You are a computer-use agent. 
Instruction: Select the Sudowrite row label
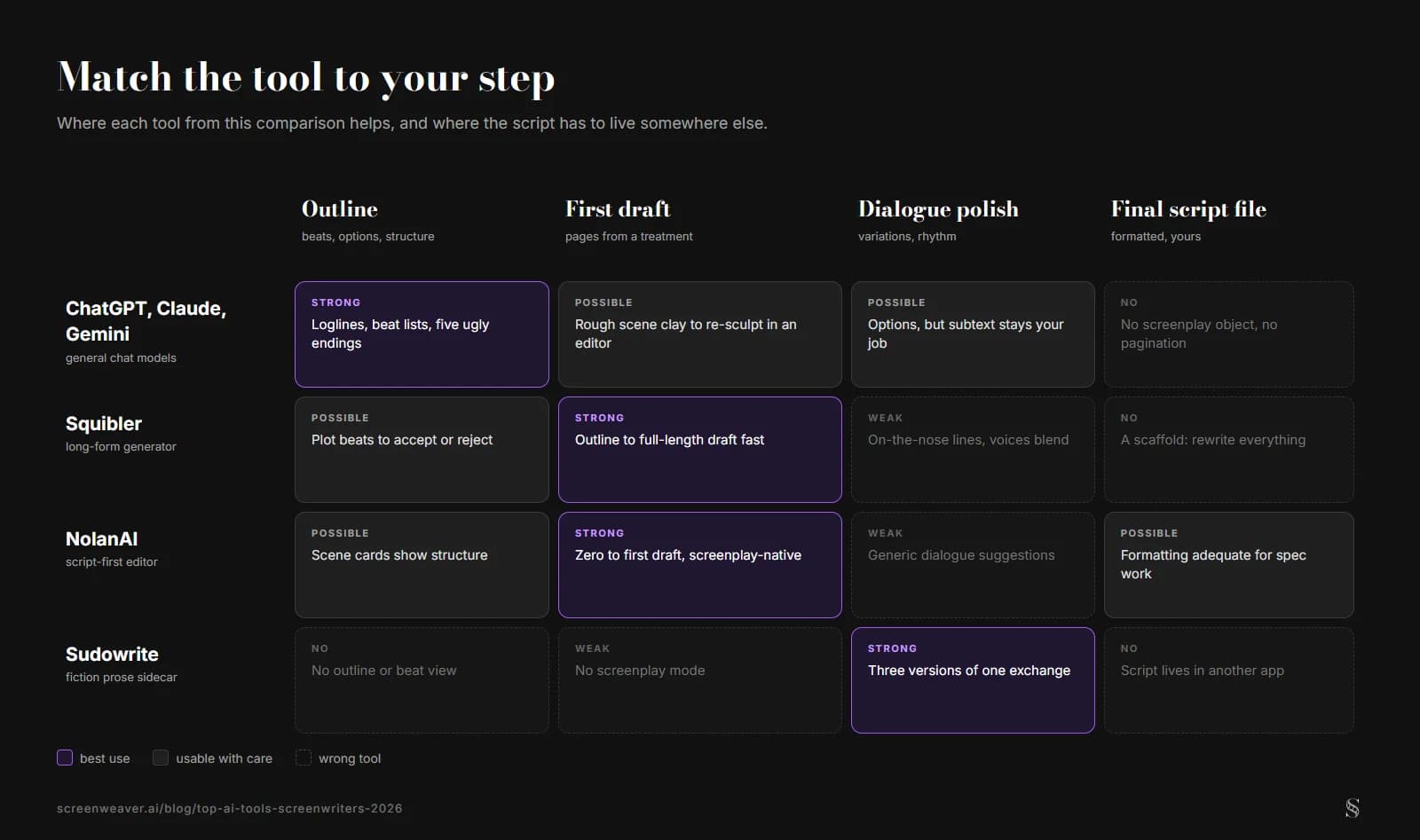[112, 655]
